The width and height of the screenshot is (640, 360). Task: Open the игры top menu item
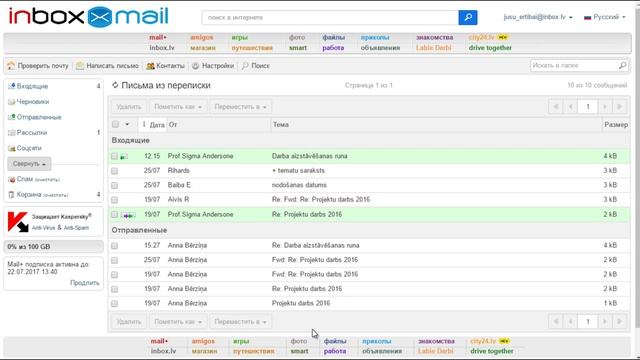(240, 37)
